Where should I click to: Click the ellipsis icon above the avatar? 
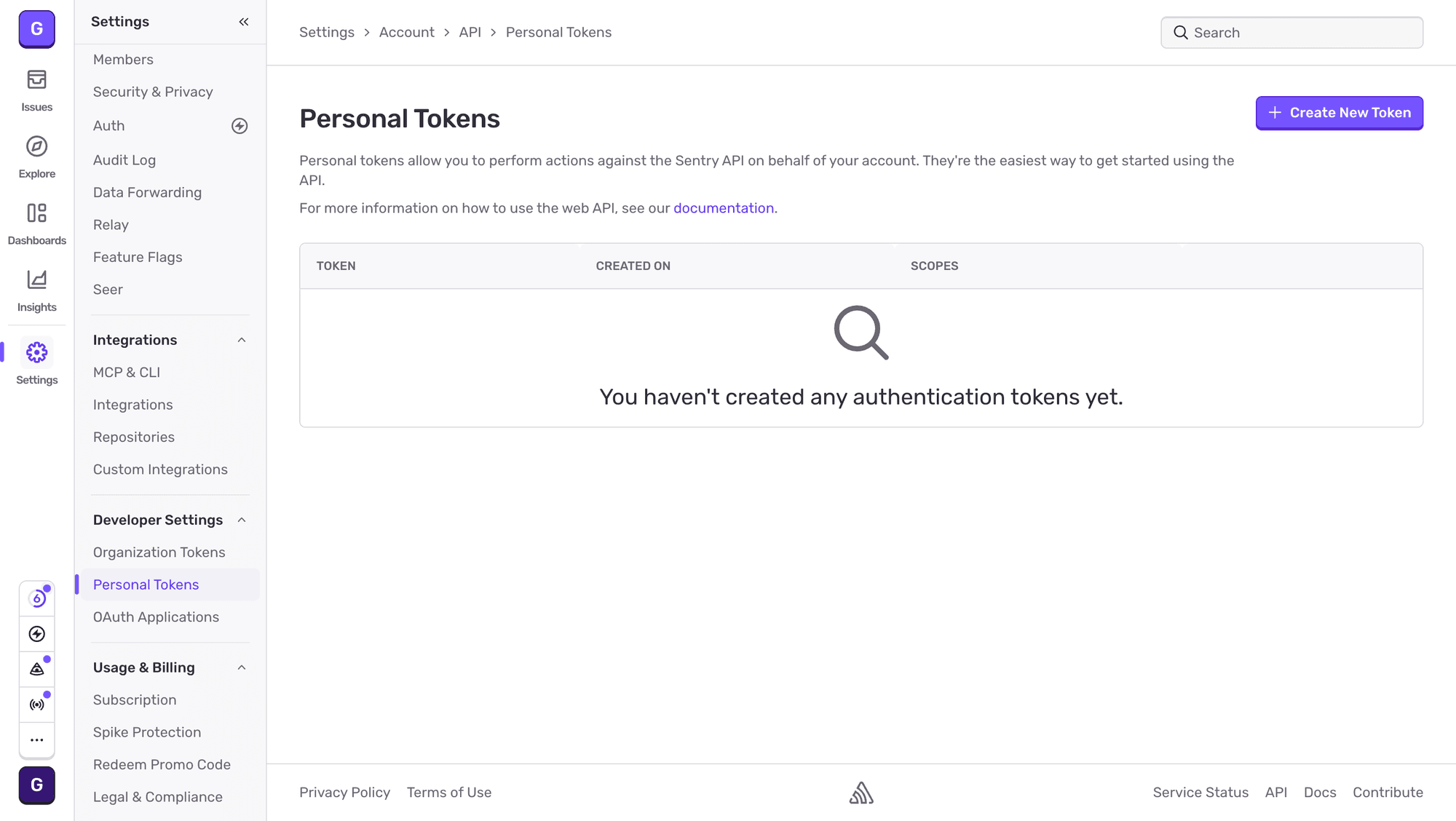coord(36,740)
